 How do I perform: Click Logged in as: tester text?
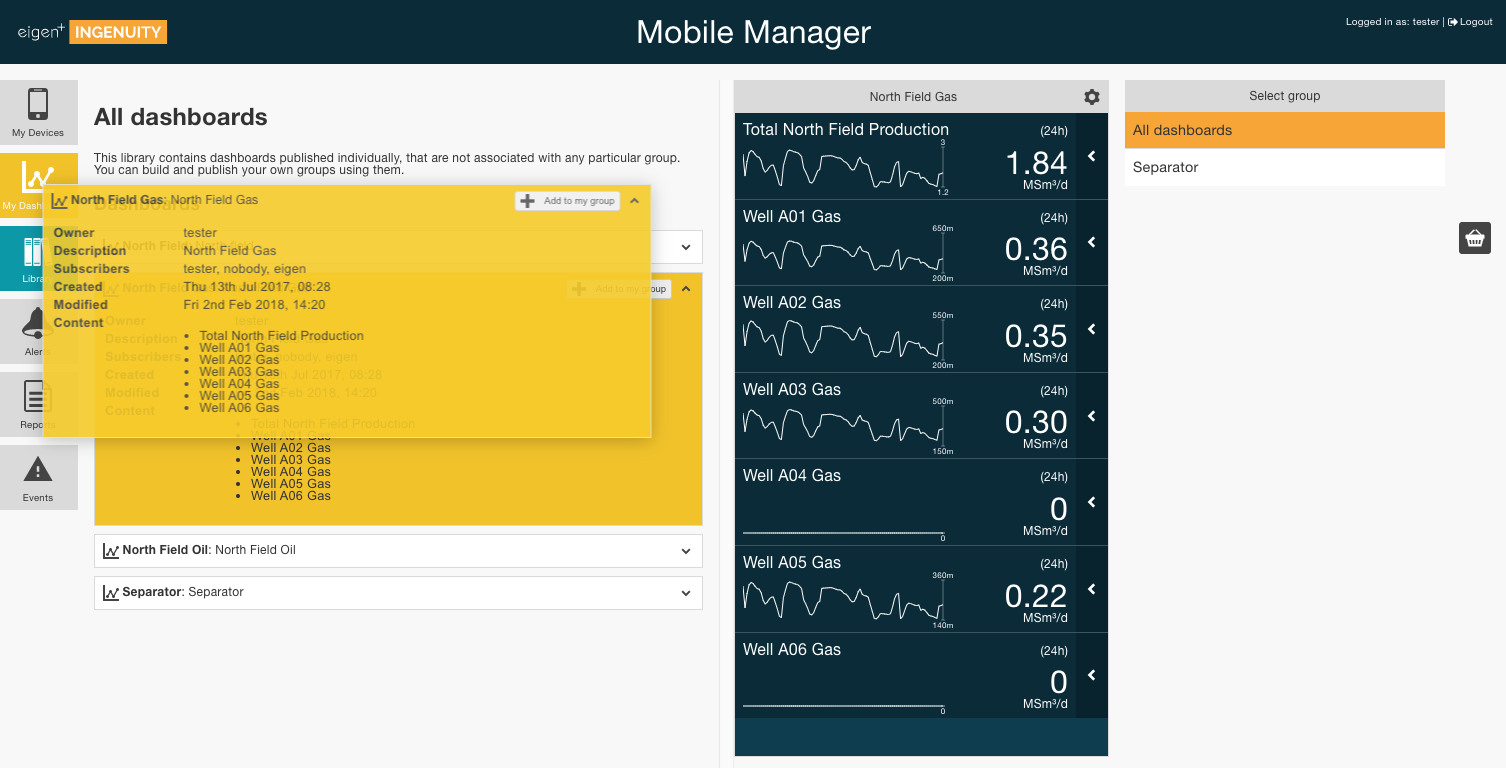[1393, 22]
